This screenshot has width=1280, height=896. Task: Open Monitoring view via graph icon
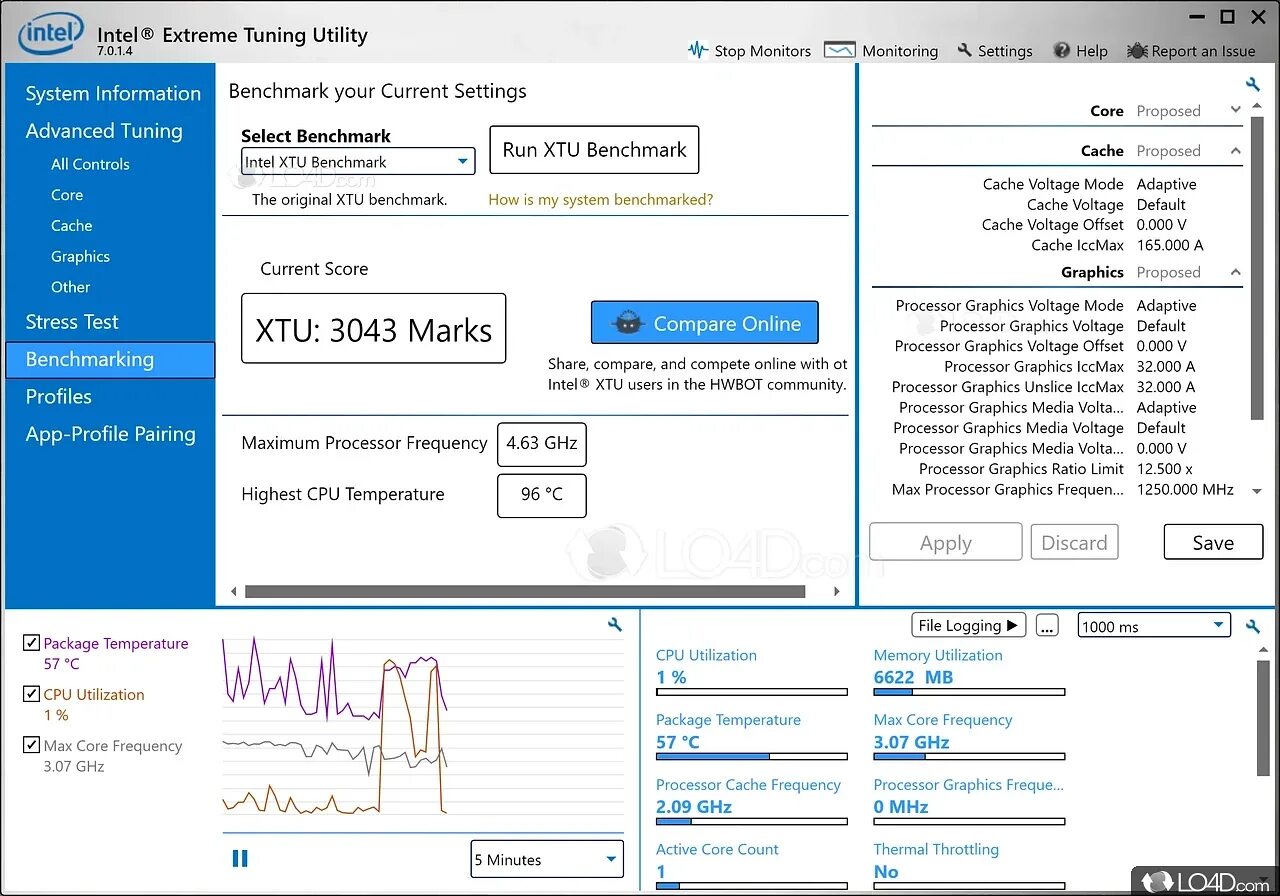pyautogui.click(x=840, y=50)
